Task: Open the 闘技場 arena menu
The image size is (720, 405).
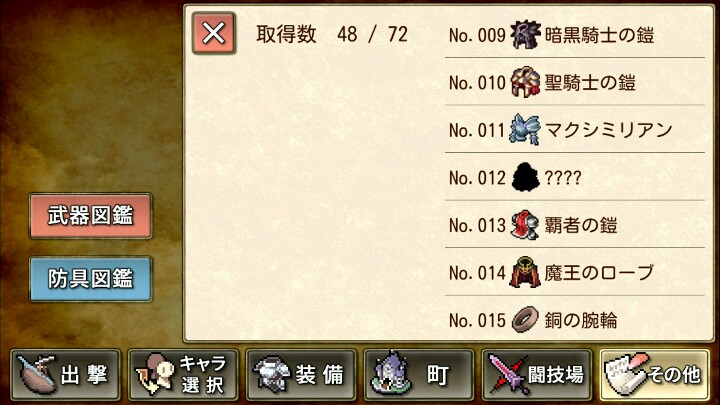Action: click(x=537, y=375)
